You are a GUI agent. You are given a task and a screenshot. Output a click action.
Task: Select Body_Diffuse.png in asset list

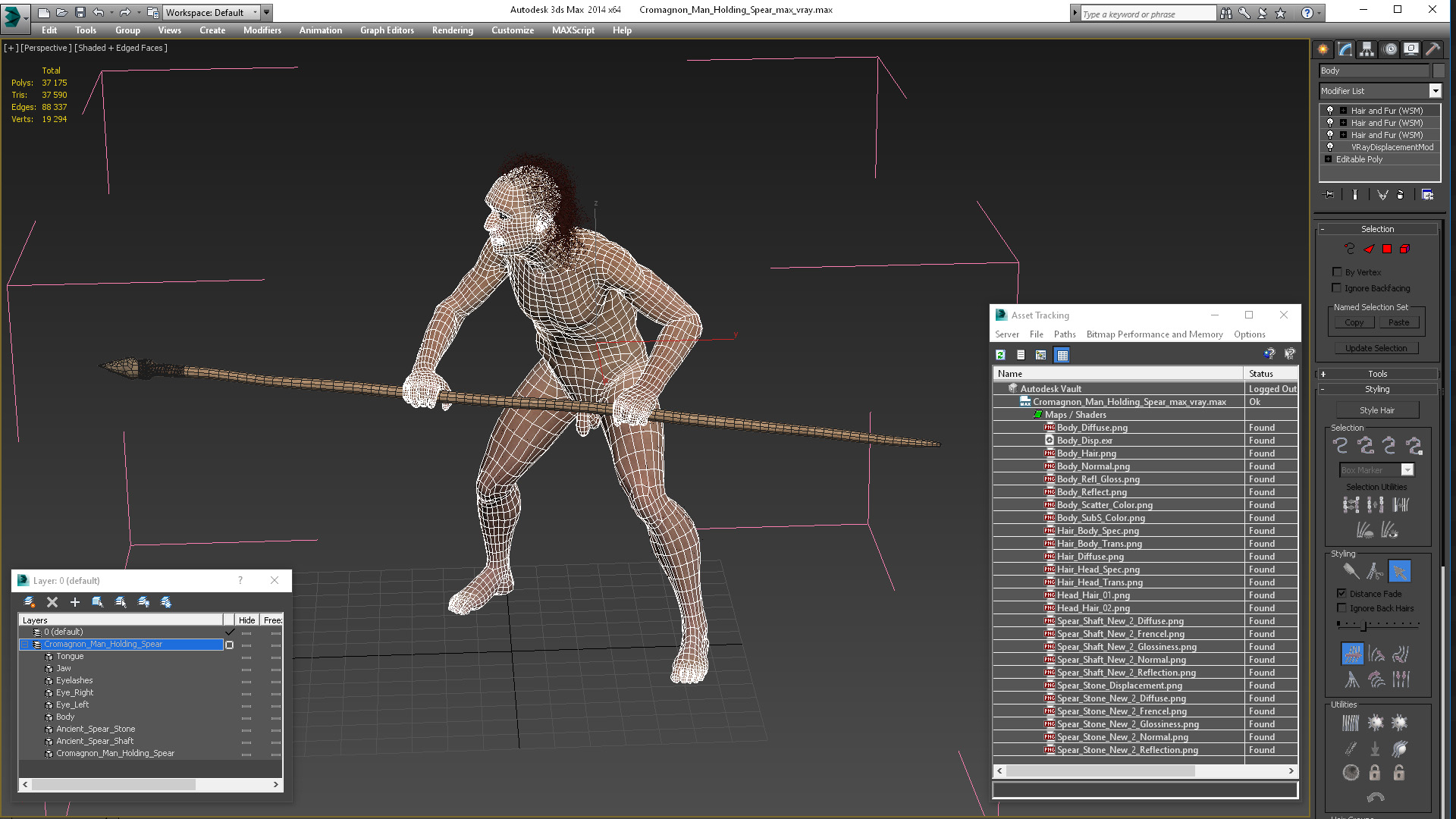point(1092,428)
